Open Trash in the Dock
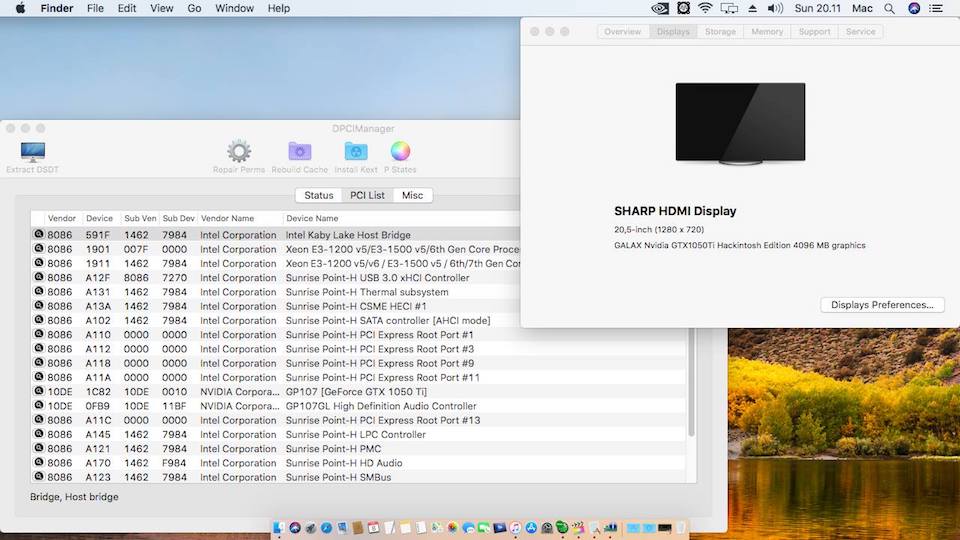Image resolution: width=960 pixels, height=540 pixels. (680, 527)
